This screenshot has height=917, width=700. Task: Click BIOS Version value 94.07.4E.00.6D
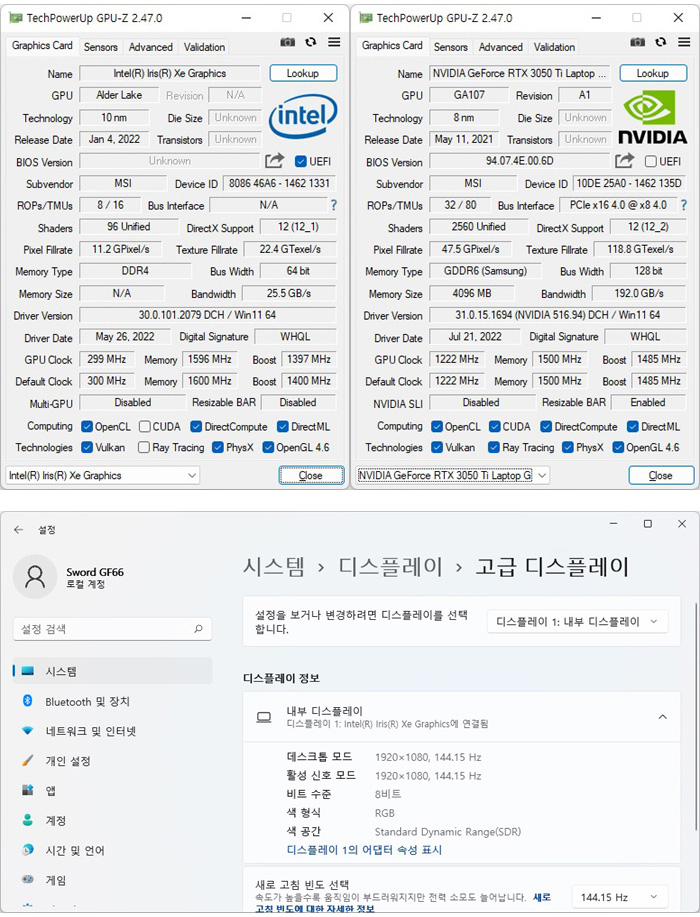(519, 161)
